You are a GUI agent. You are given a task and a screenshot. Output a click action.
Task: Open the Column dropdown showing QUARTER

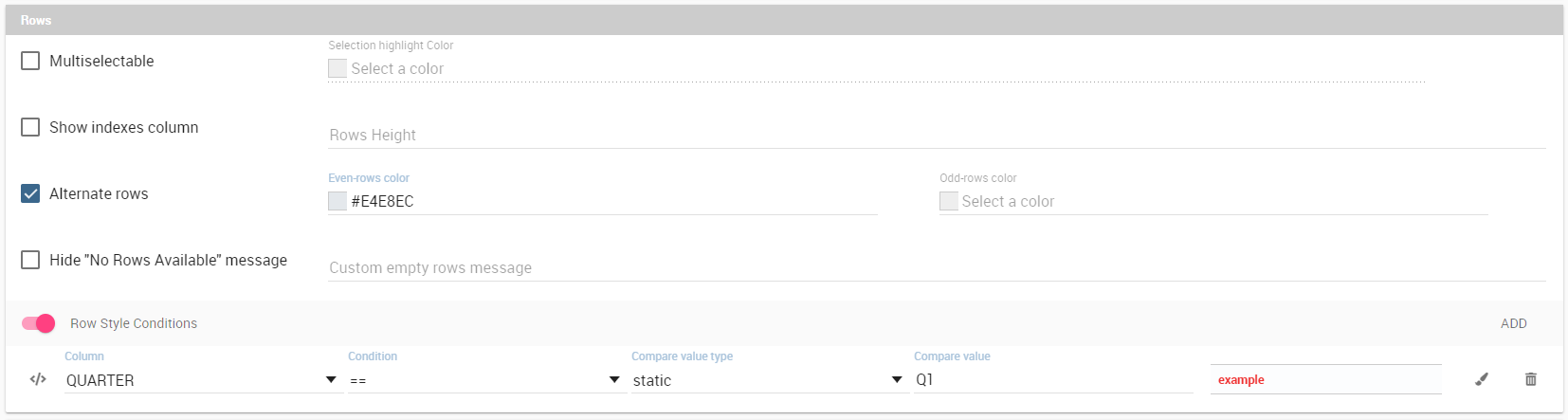pos(201,380)
